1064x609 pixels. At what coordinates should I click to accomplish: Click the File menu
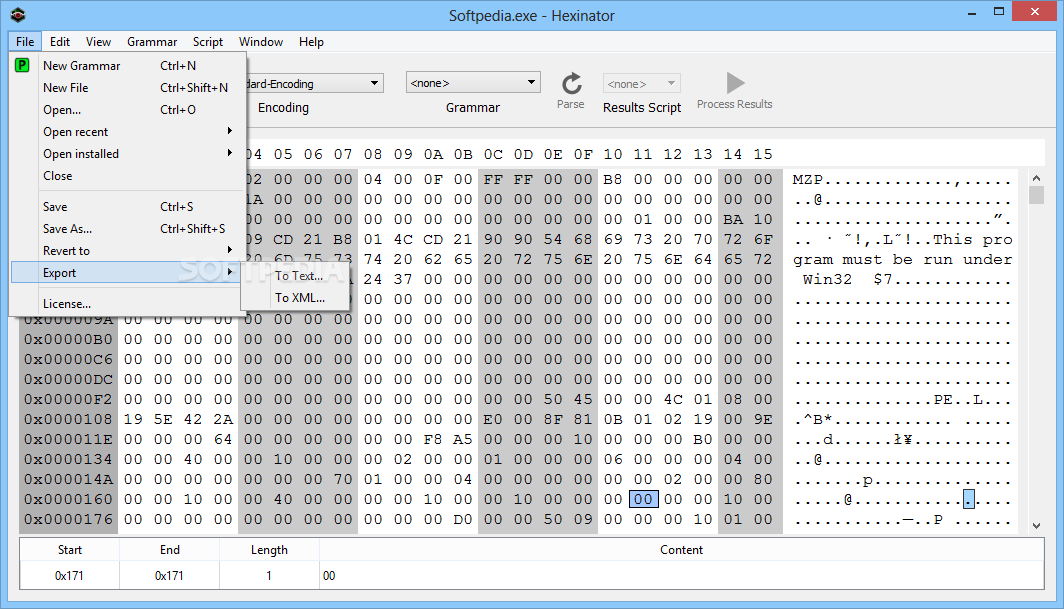point(25,41)
